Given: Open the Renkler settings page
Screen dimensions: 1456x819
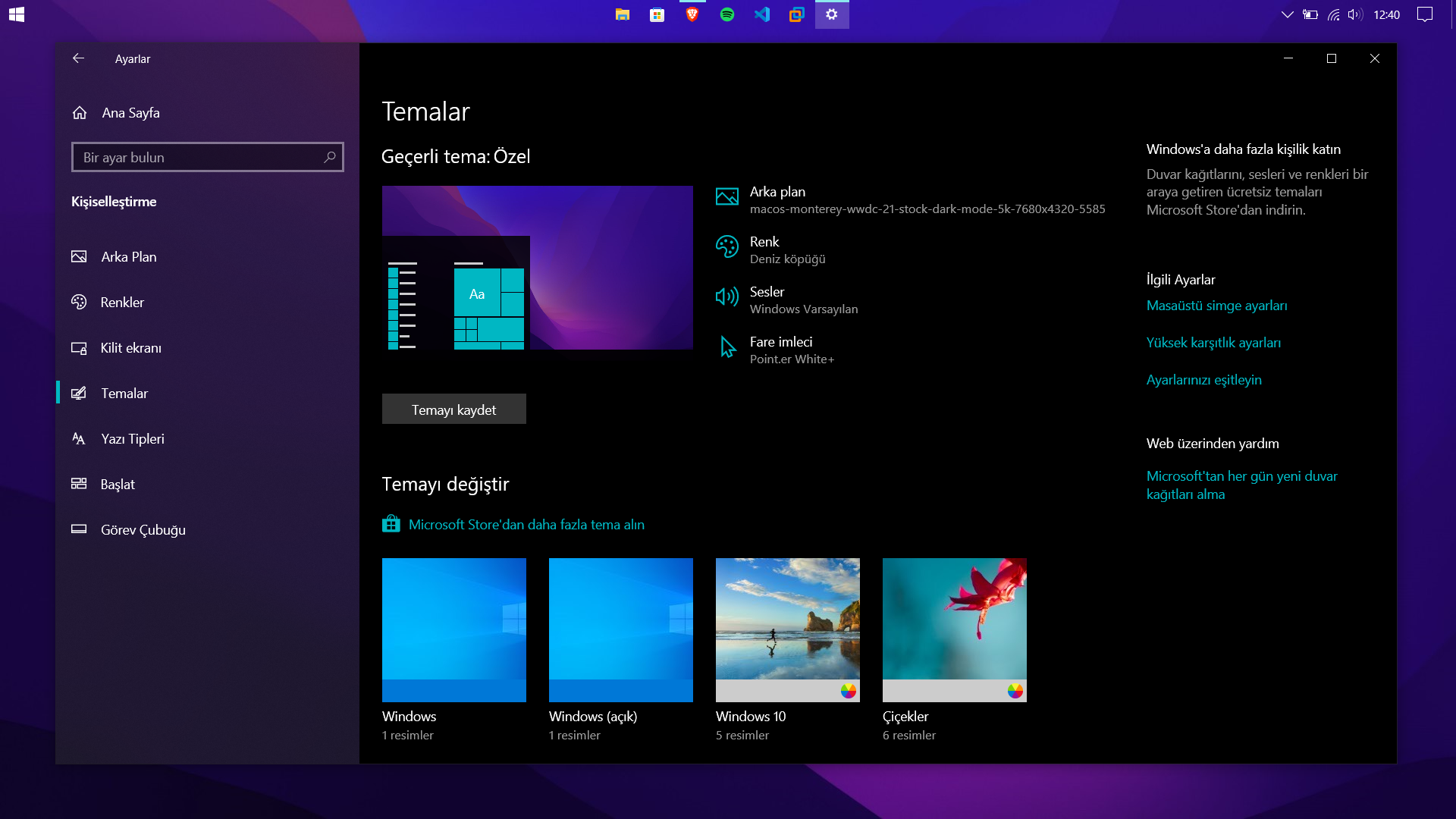Looking at the screenshot, I should pyautogui.click(x=122, y=303).
